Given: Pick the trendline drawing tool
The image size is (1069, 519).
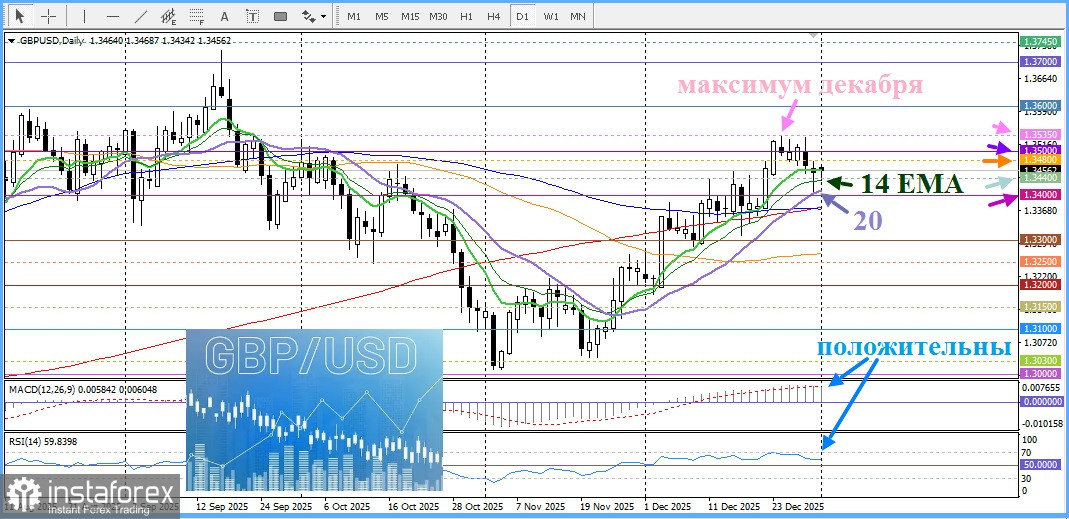Looking at the screenshot, I should [141, 16].
